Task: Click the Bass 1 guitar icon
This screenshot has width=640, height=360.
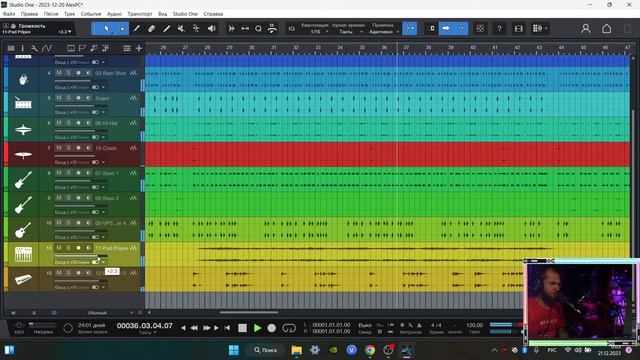Action: (x=23, y=180)
